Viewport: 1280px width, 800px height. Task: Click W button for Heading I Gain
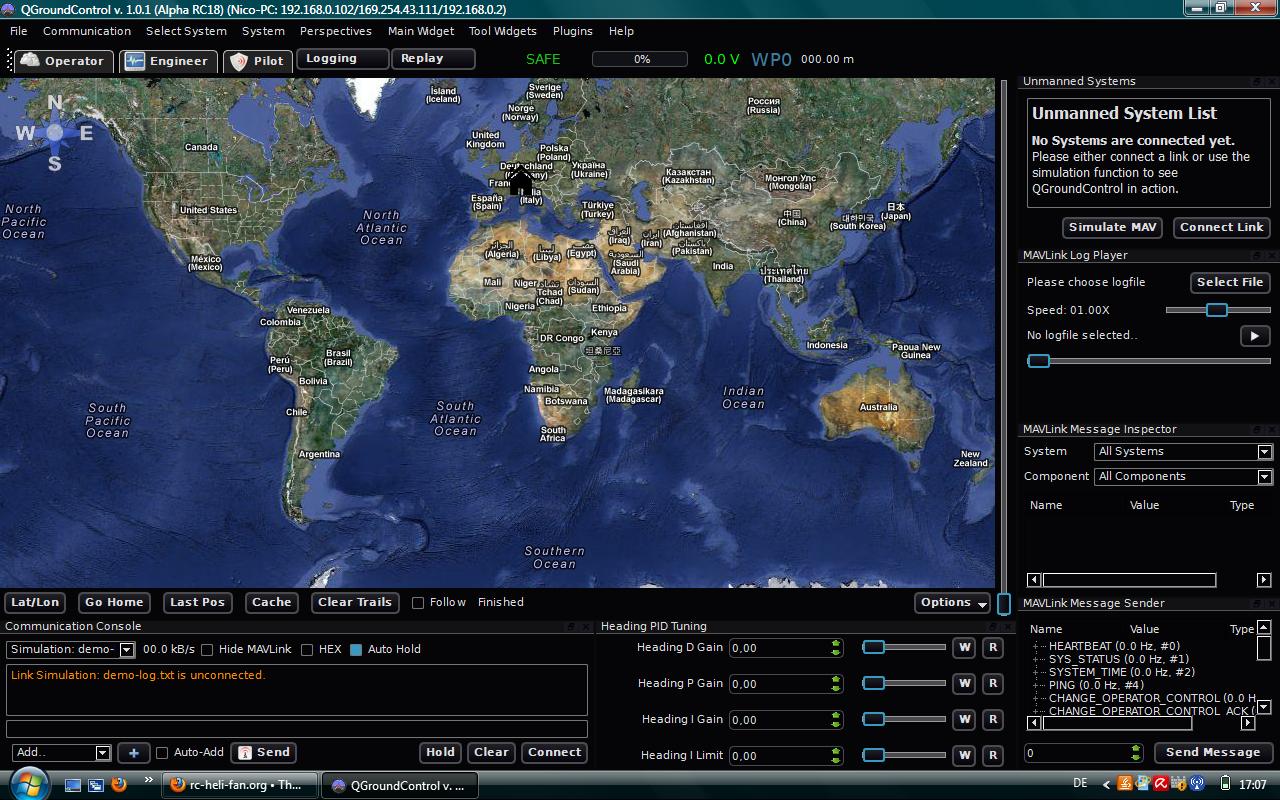tap(964, 720)
